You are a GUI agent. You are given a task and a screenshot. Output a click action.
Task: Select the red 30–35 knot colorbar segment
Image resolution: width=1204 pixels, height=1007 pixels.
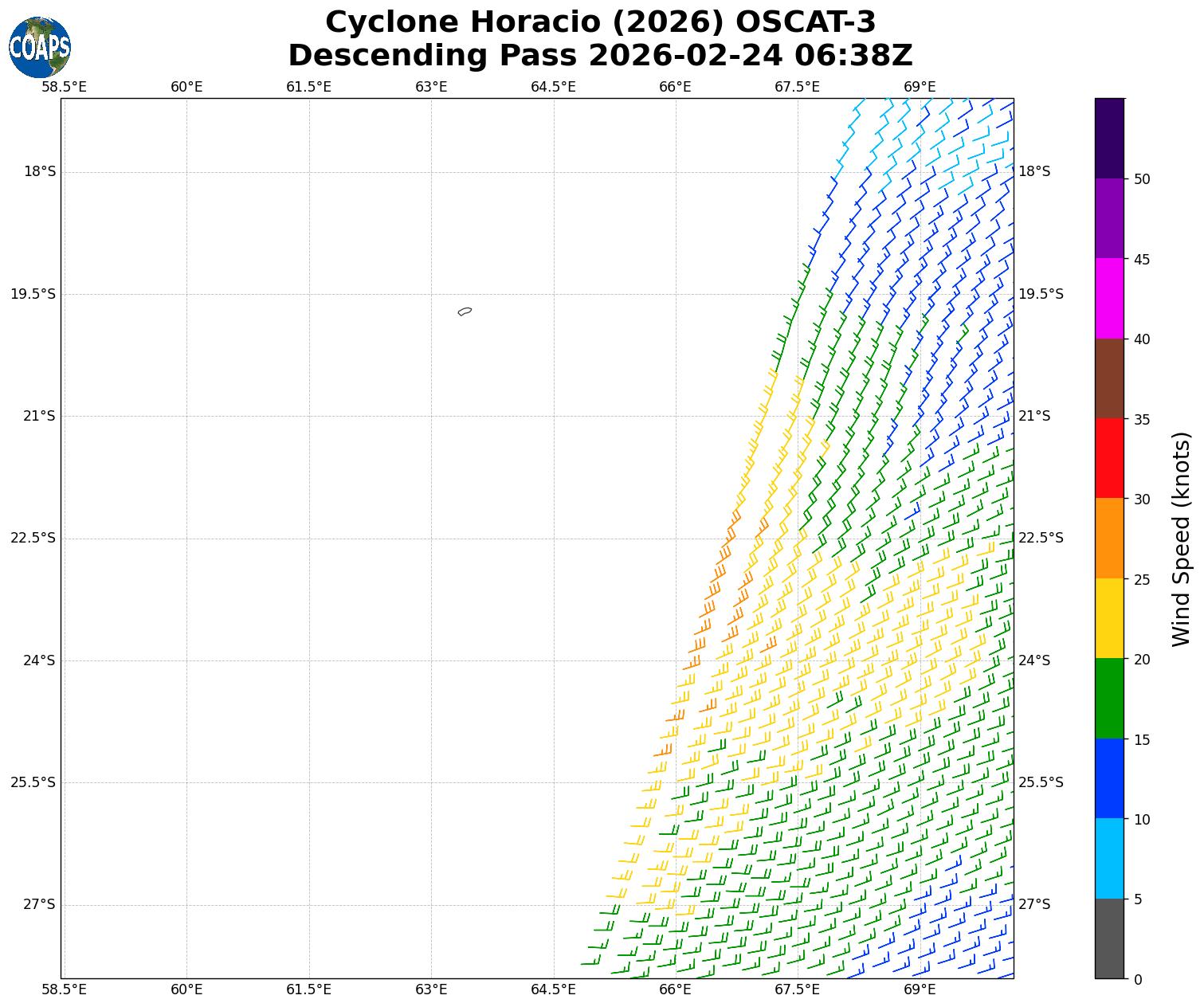pos(1109,458)
